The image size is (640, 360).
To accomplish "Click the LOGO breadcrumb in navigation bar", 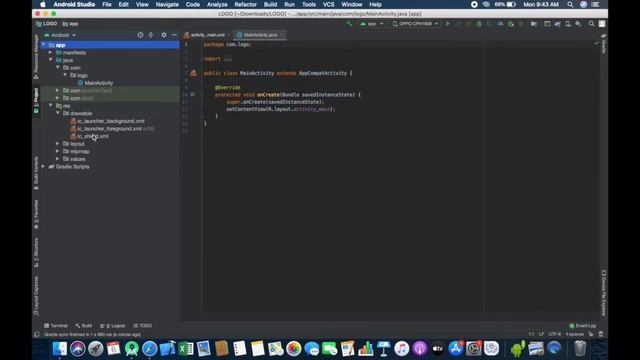I will (47, 24).
